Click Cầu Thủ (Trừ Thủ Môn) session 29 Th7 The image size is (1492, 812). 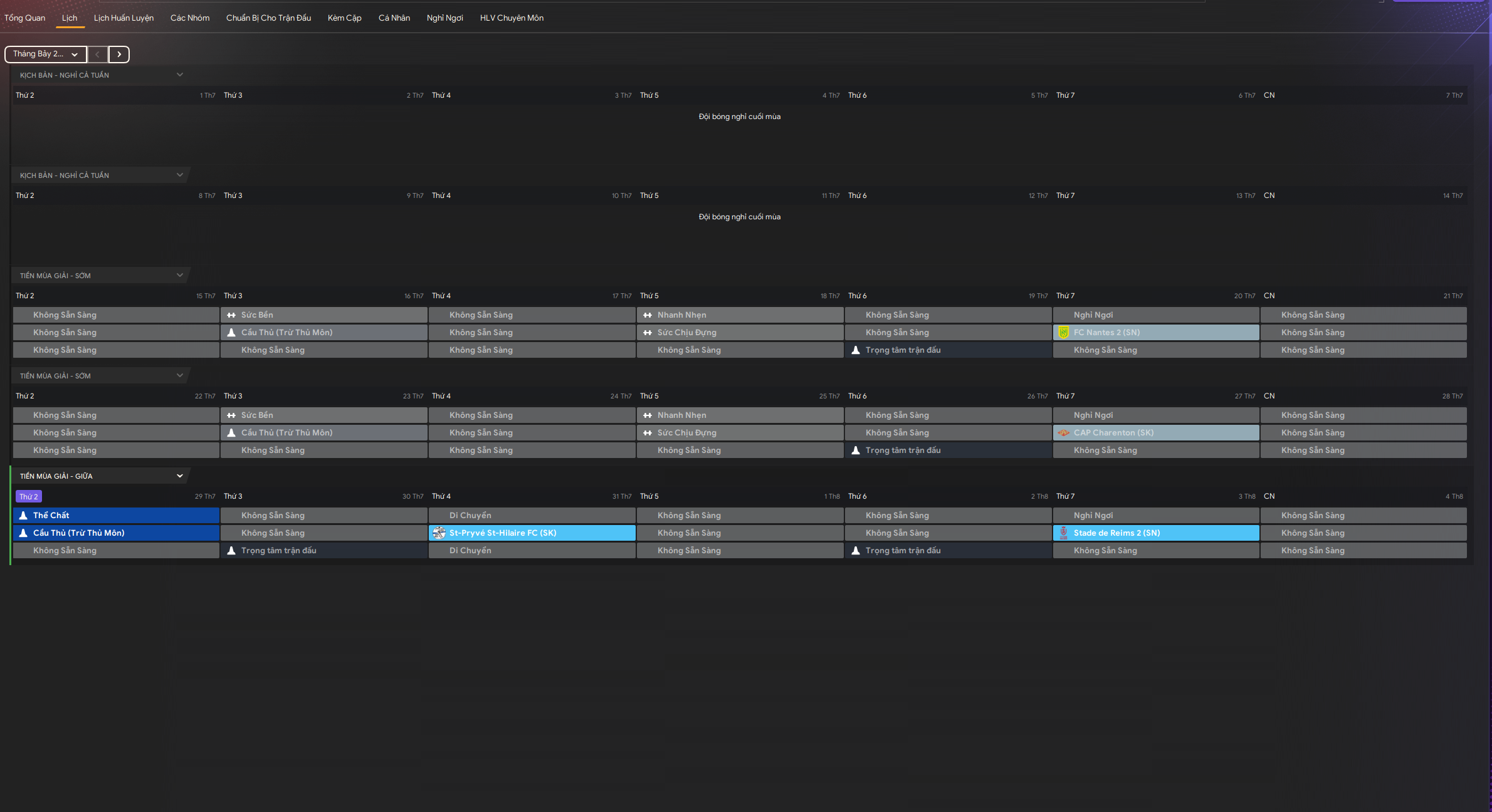116,533
